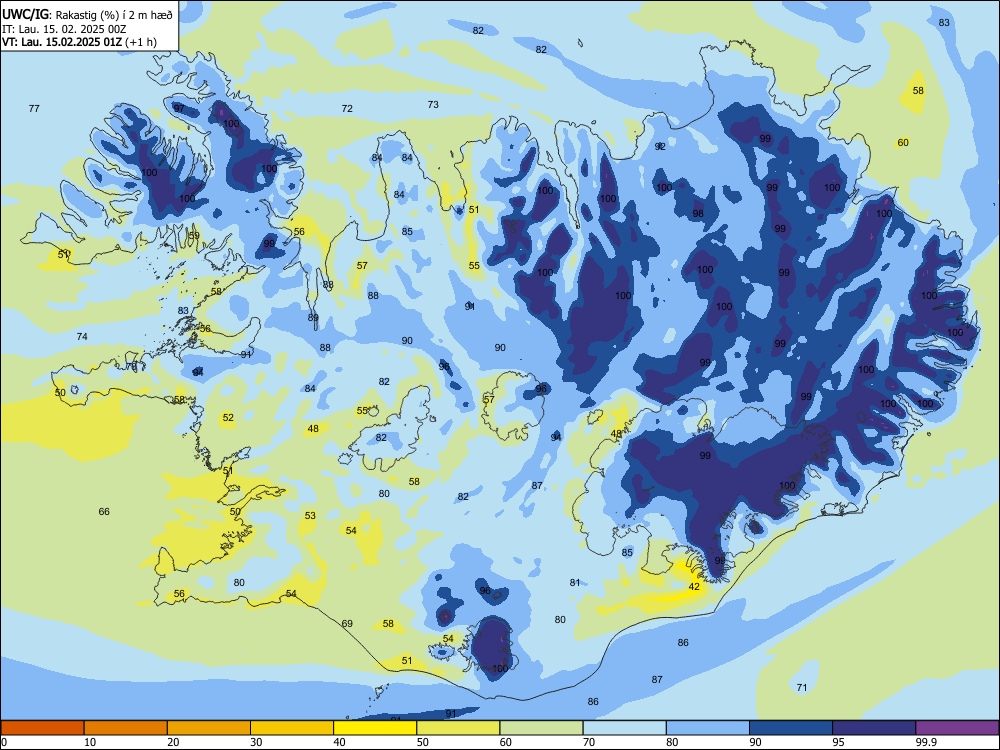This screenshot has height=750, width=1000.
Task: Click the purple above-99.9 legend swatch
Action: [957, 728]
